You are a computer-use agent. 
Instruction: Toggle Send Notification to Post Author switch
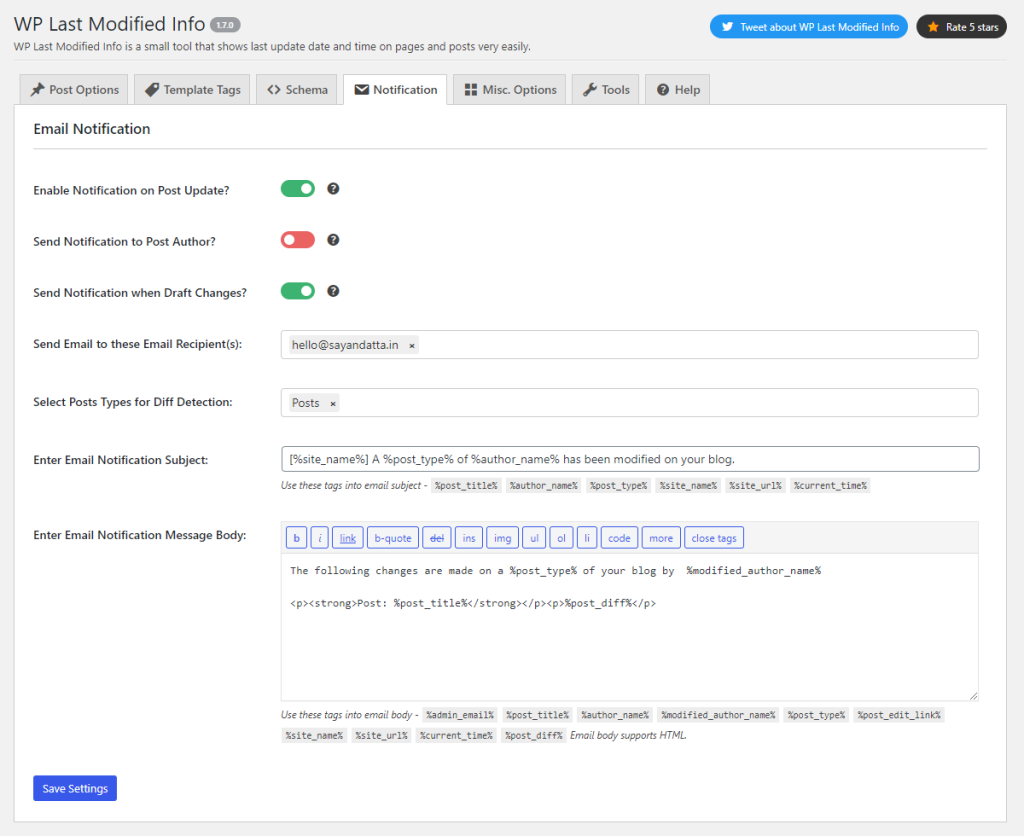pyautogui.click(x=298, y=240)
